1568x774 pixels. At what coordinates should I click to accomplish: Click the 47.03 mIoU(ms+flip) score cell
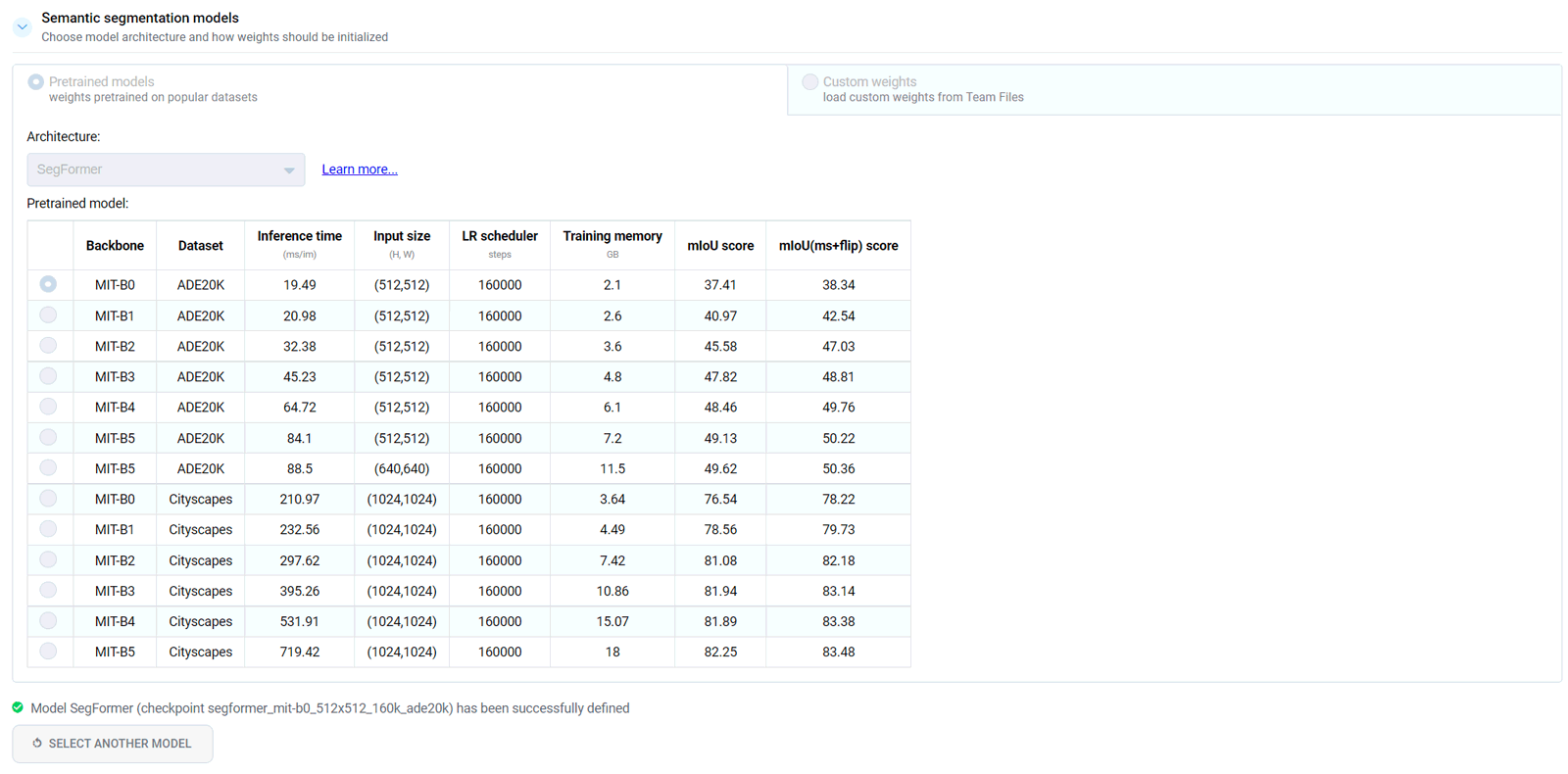click(x=838, y=347)
